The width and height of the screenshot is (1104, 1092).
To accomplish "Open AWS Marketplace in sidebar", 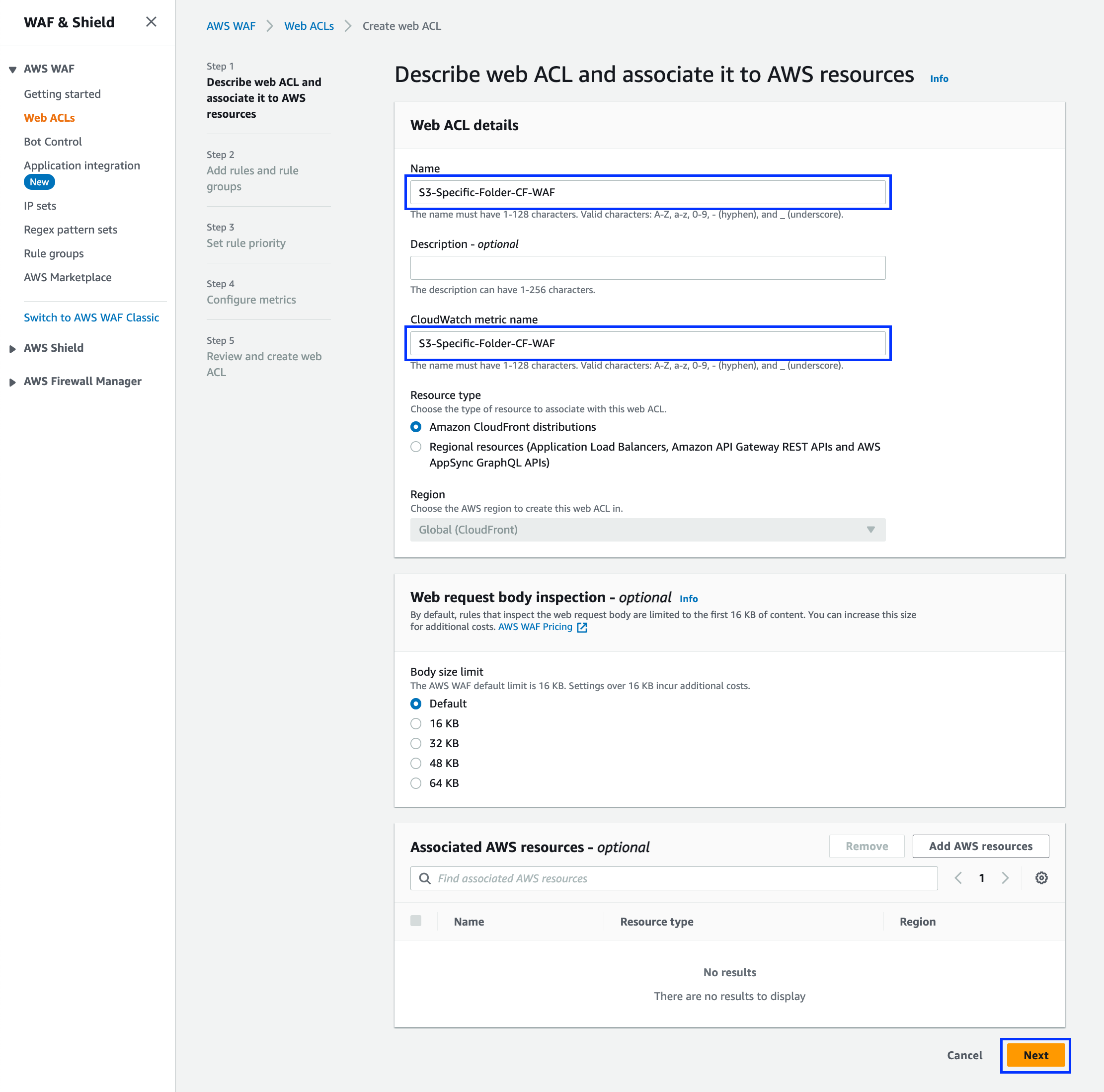I will tap(68, 277).
